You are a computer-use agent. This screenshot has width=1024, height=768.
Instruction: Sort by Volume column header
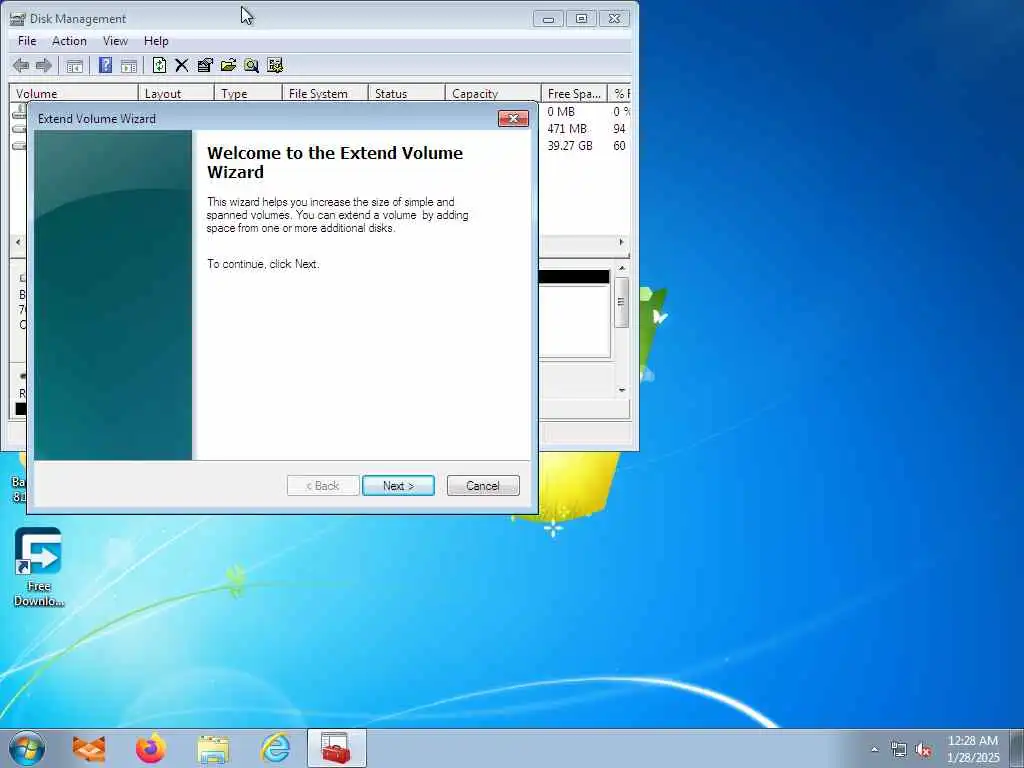click(73, 93)
